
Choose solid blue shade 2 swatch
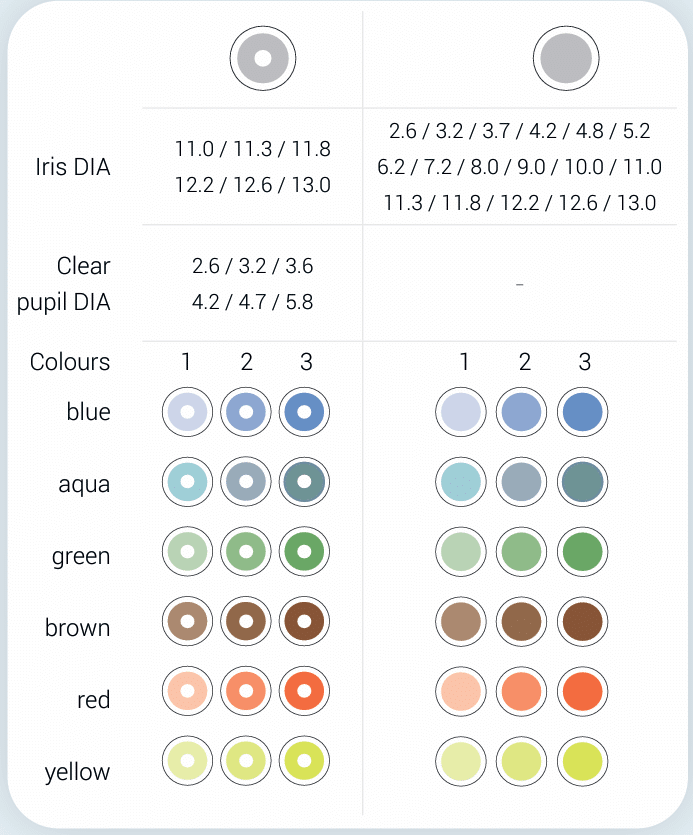point(521,412)
